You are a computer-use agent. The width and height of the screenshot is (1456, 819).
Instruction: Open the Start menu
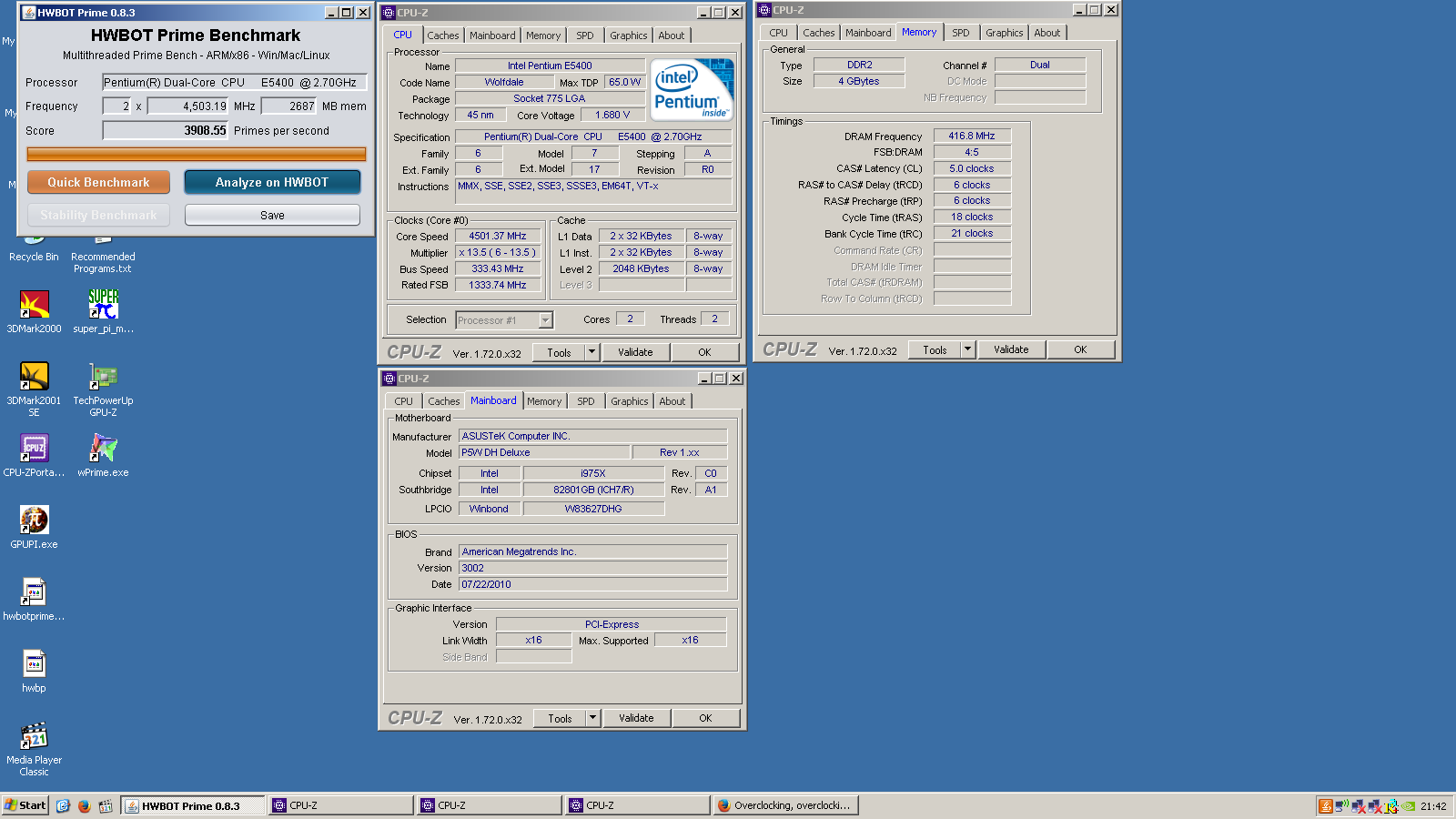pos(25,805)
